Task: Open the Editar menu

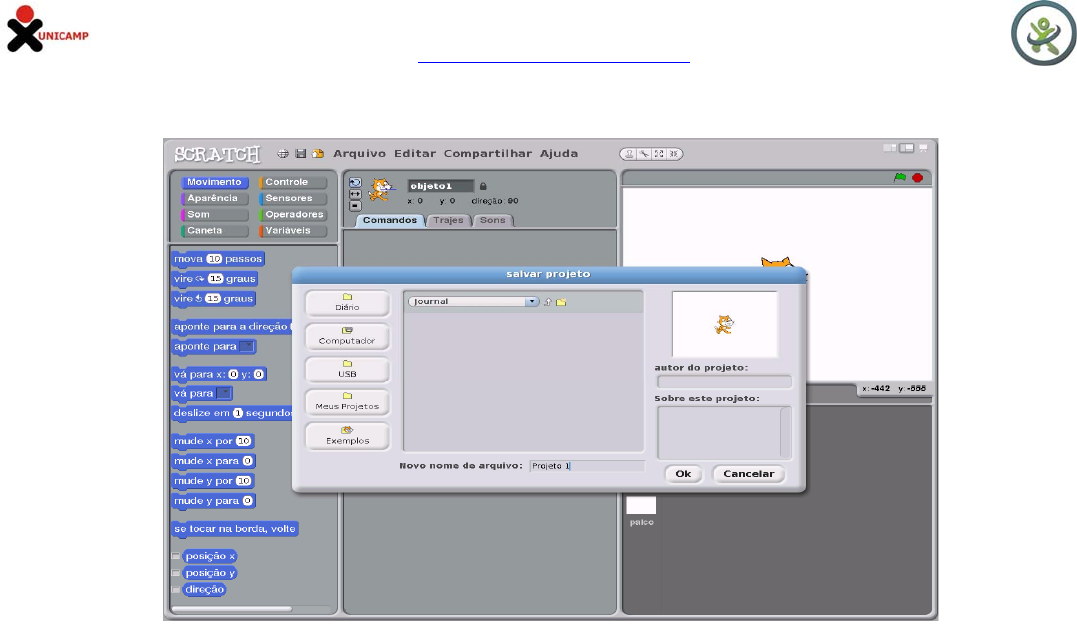Action: (x=415, y=154)
